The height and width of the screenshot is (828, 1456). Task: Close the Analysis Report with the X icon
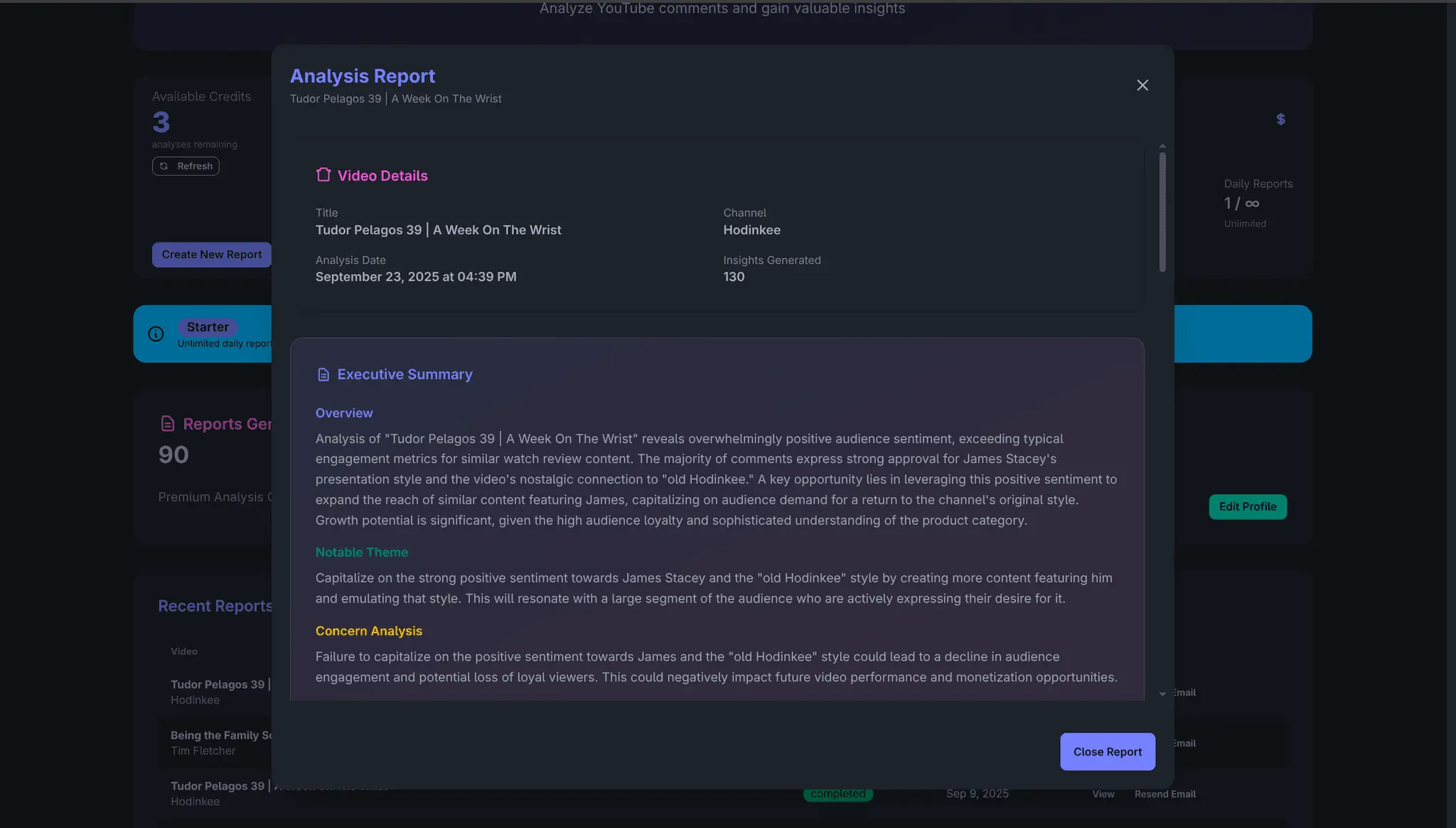pos(1142,85)
